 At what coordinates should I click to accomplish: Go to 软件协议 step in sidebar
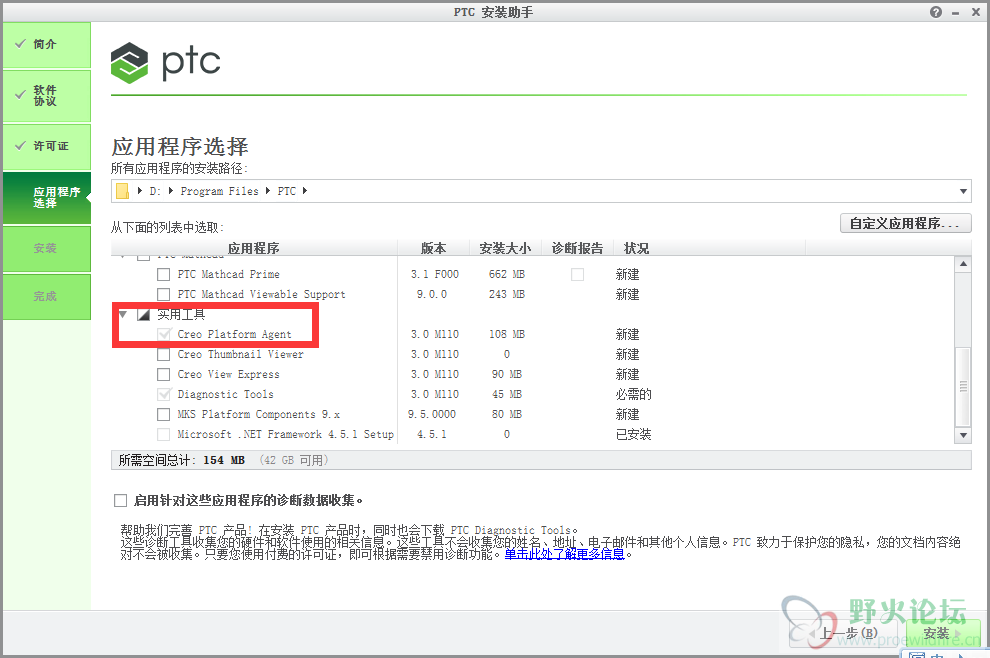click(x=47, y=96)
